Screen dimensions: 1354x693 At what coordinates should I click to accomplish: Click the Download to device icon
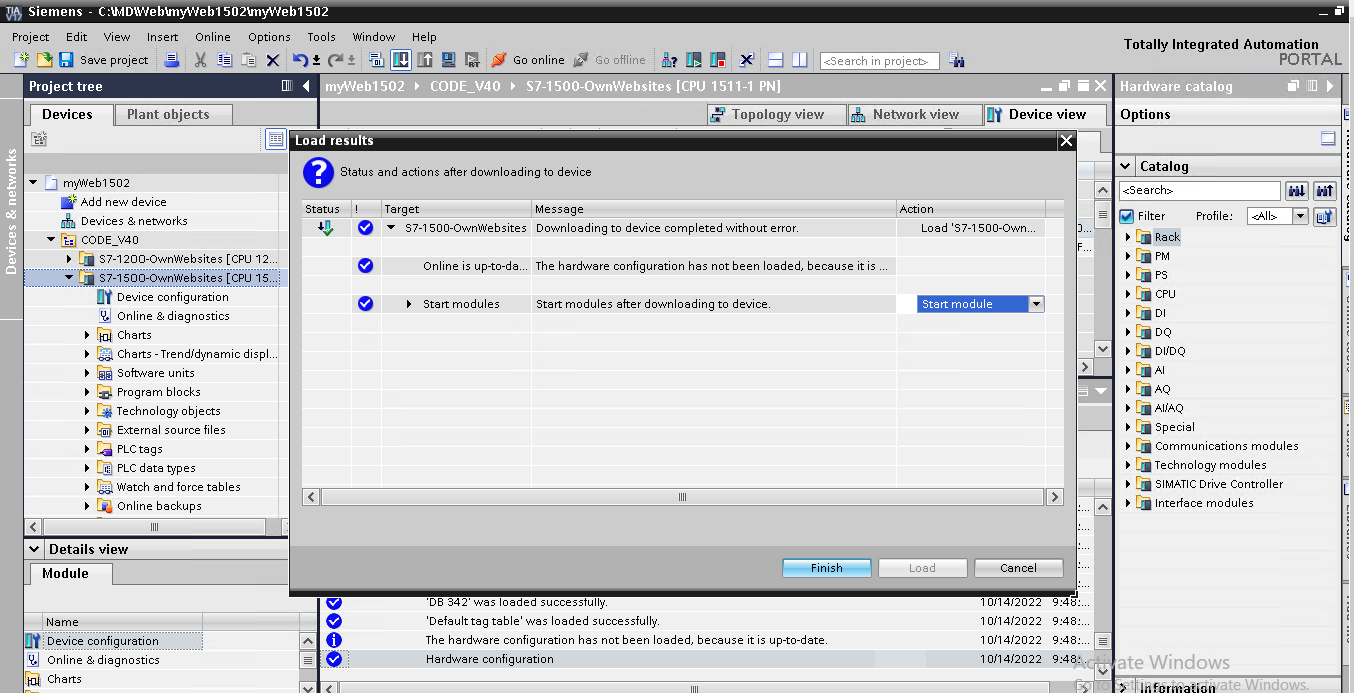tap(401, 60)
